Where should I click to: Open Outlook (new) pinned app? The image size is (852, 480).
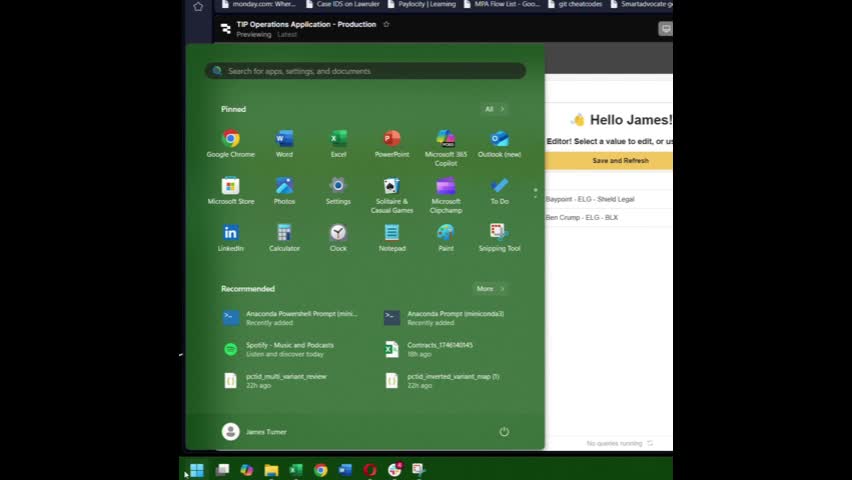coord(499,140)
